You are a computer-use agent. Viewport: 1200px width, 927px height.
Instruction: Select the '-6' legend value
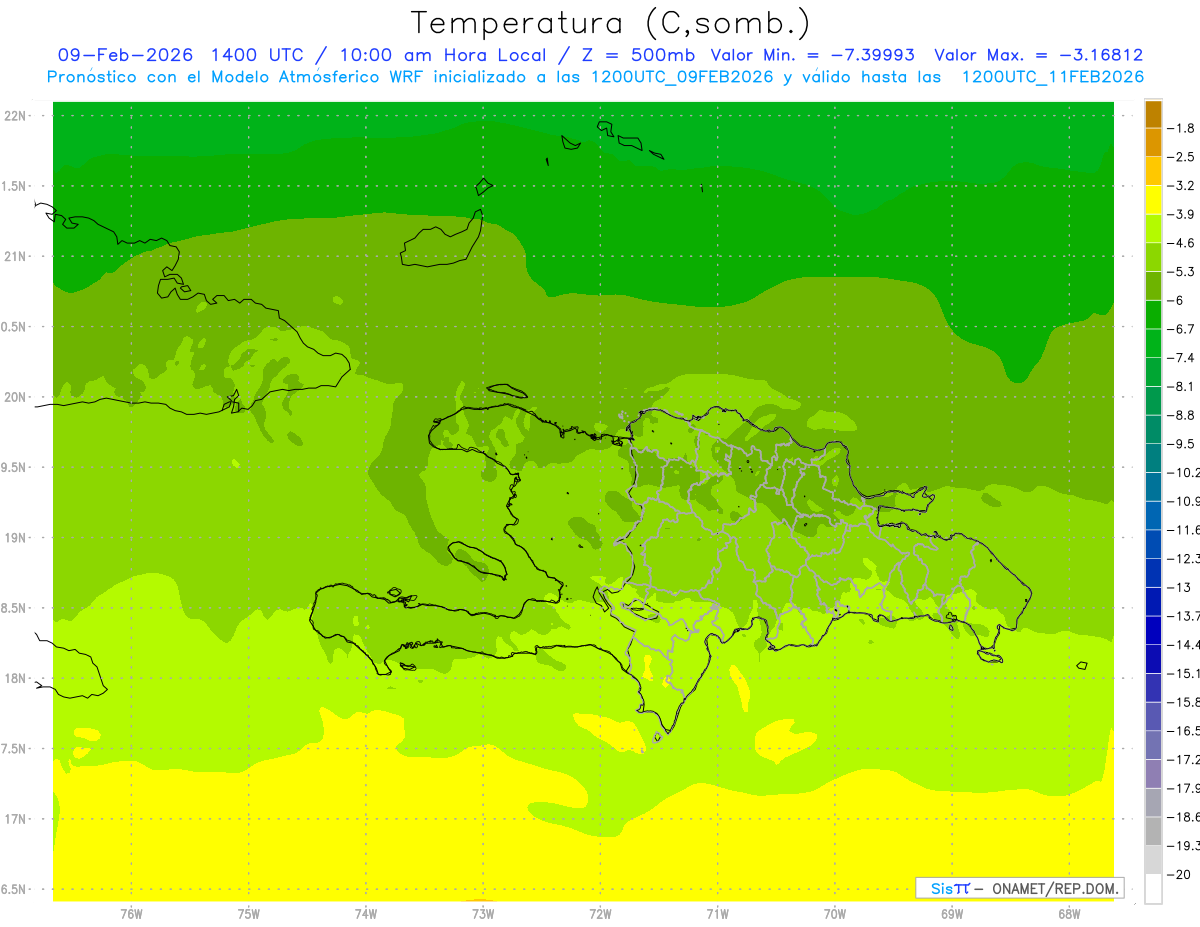tap(1176, 301)
